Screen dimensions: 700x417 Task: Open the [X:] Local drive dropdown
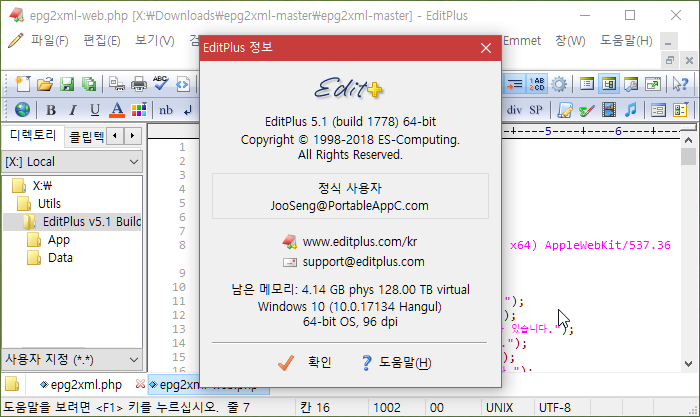(72, 162)
